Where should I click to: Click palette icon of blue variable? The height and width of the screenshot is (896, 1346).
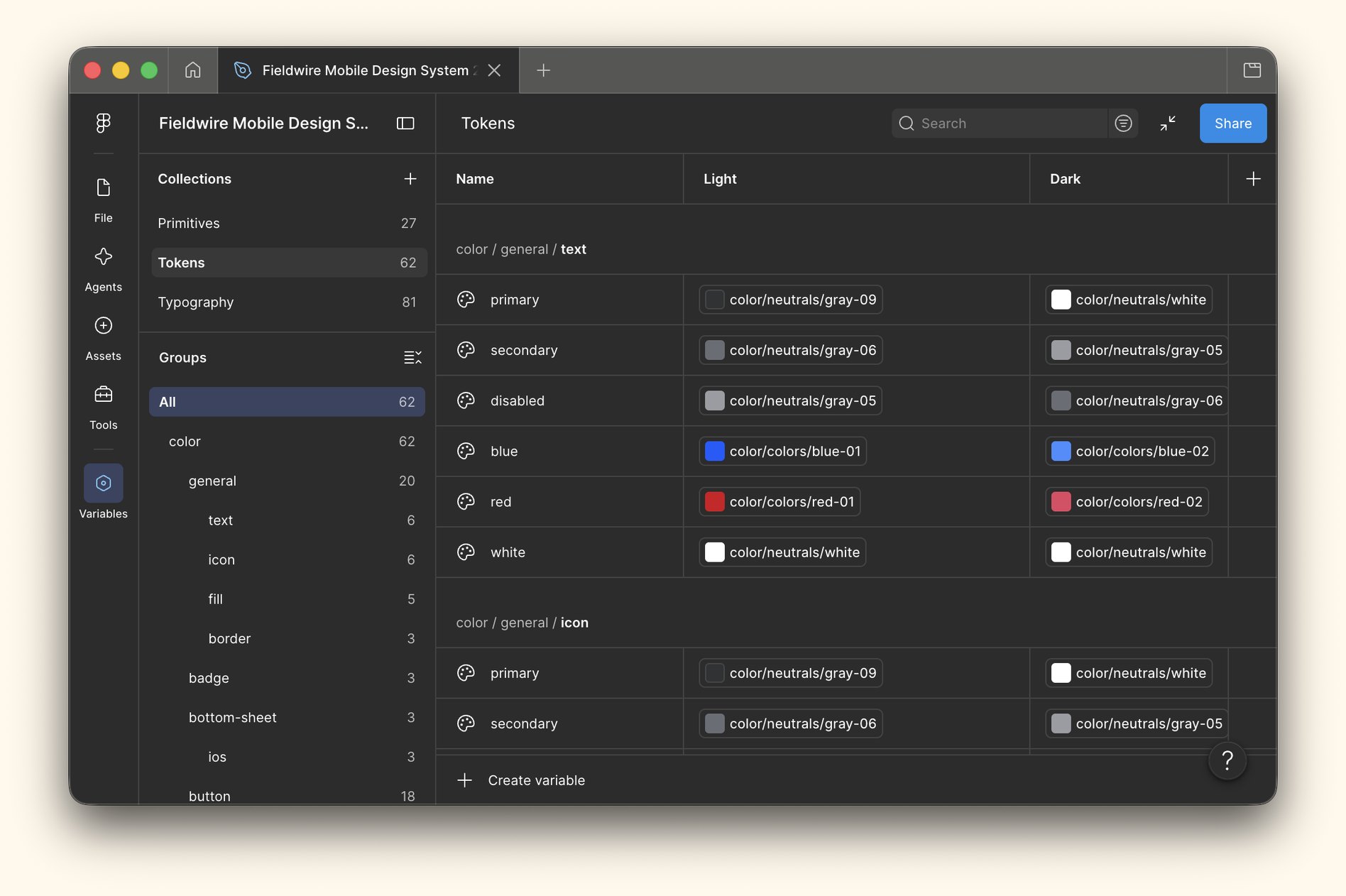466,451
